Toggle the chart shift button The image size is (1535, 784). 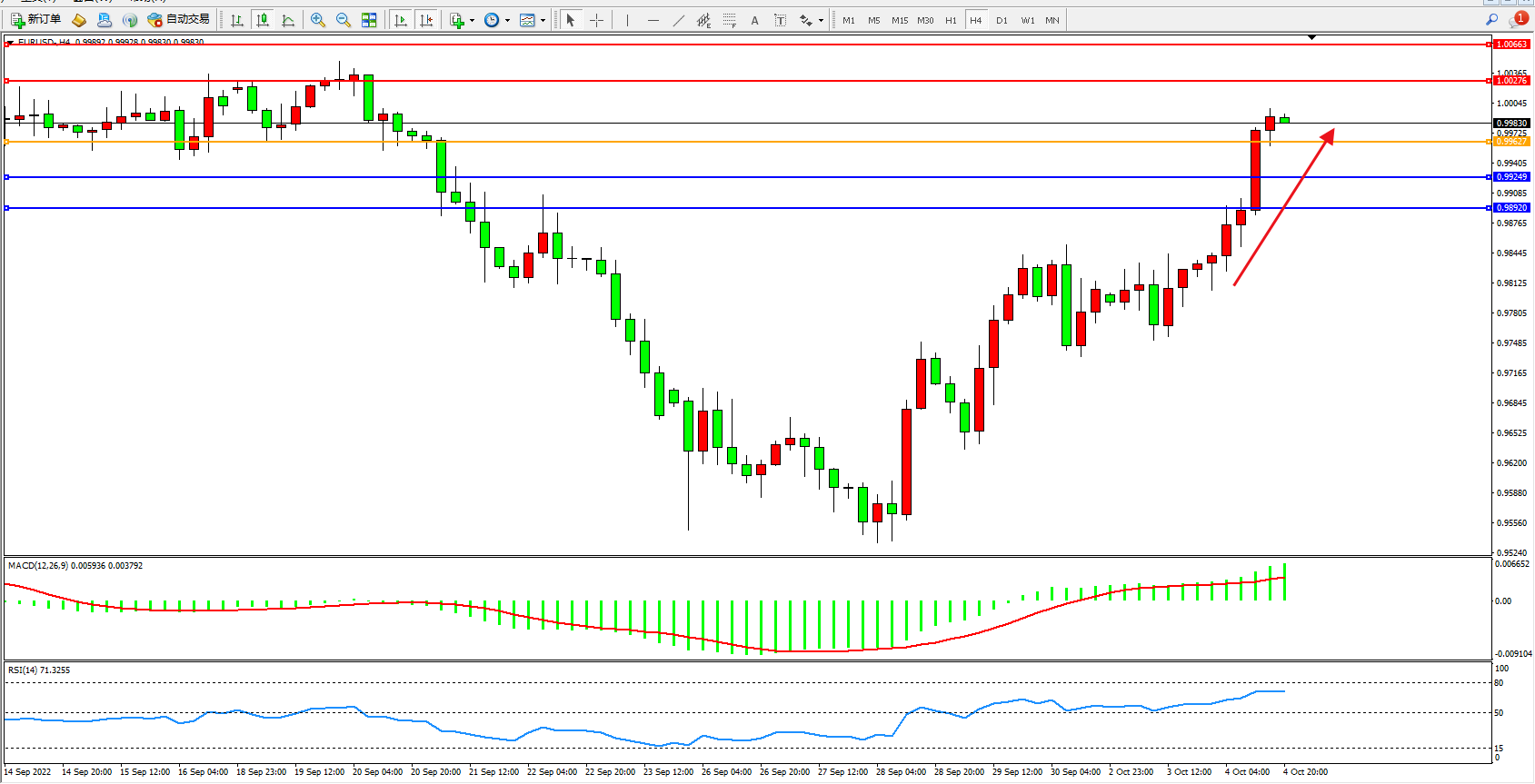(426, 20)
